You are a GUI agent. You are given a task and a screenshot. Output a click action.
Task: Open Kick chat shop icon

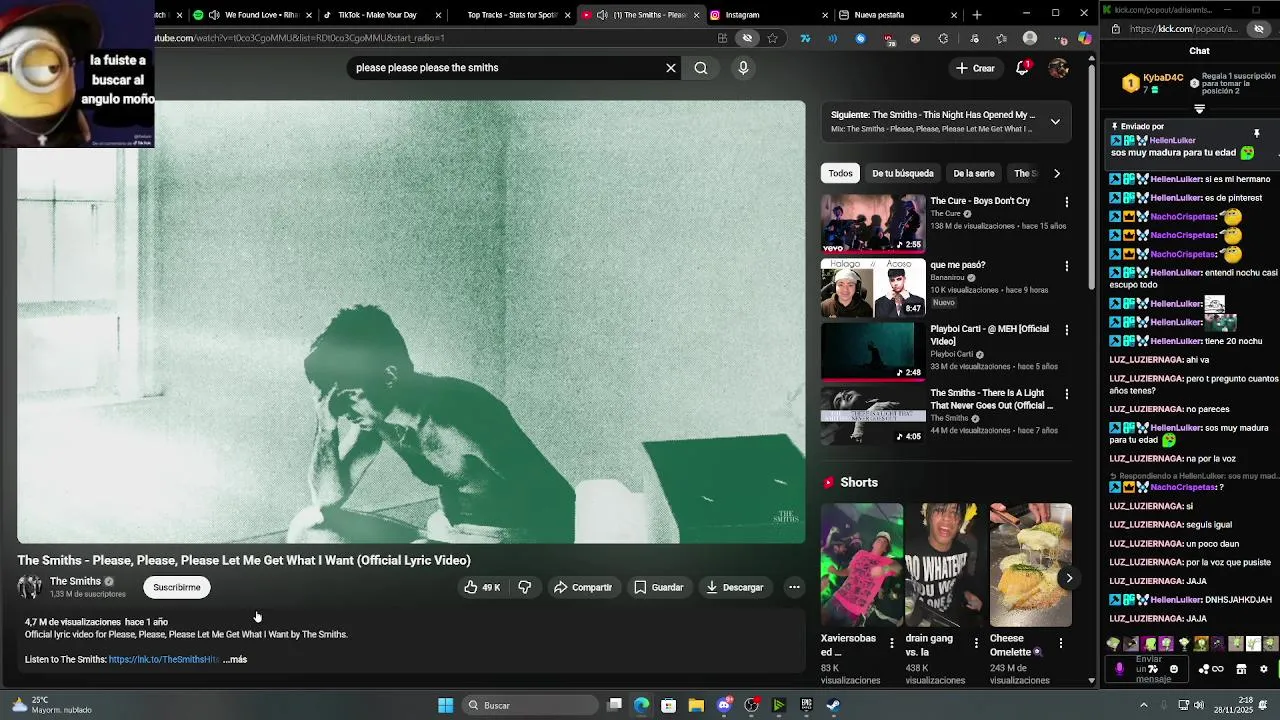point(1241,669)
